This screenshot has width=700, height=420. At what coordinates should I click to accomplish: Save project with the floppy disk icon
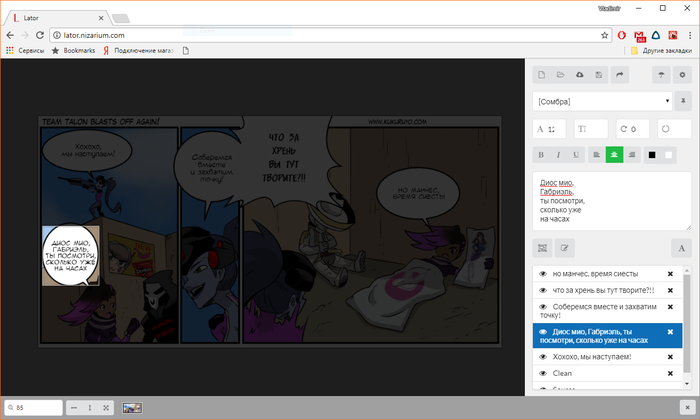coord(599,75)
